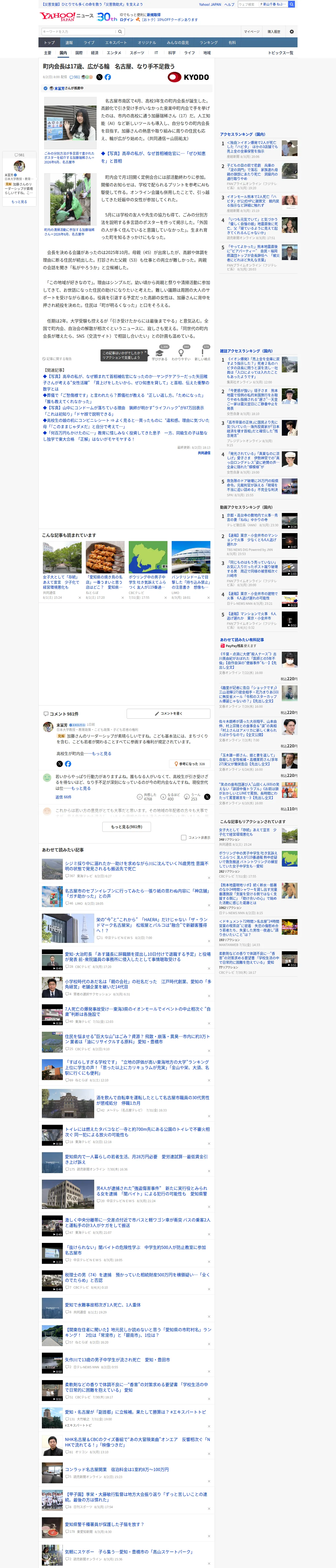This screenshot has height=1568, width=336.
Task: Open 購入履歴
Action: point(274,32)
